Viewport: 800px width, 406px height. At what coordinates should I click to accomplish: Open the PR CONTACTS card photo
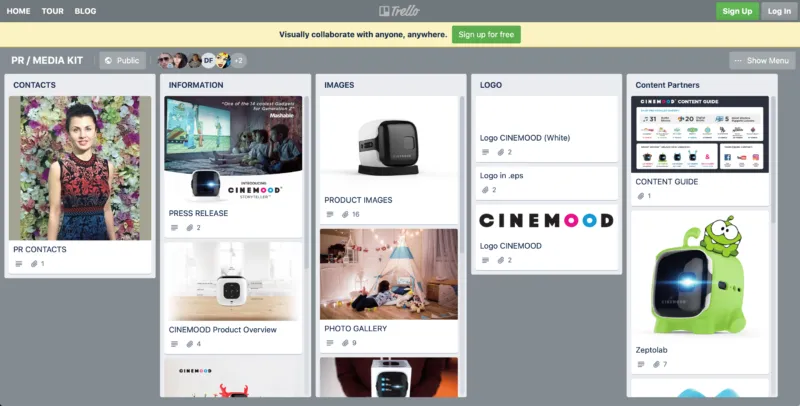pyautogui.click(x=80, y=168)
